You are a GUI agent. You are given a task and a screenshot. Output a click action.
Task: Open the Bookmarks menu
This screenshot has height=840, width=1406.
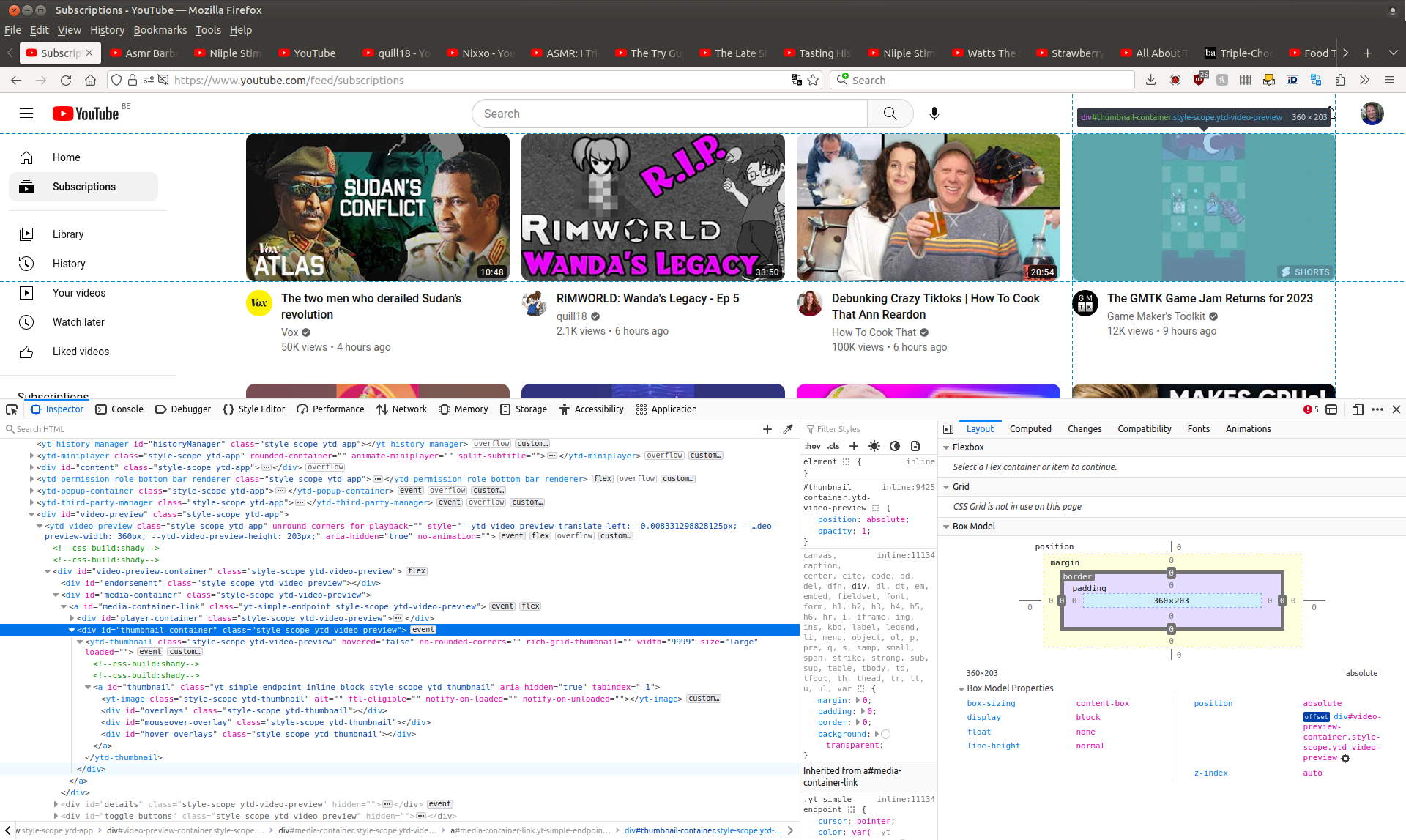coord(160,30)
